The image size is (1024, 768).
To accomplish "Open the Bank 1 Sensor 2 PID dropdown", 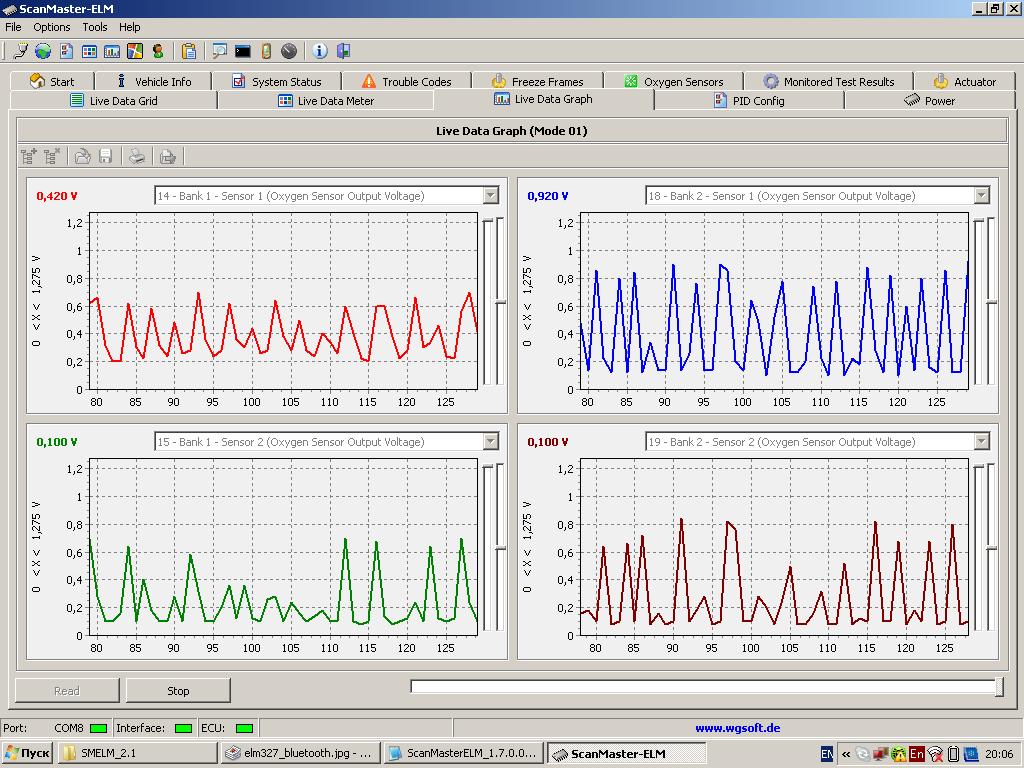I will 490,442.
